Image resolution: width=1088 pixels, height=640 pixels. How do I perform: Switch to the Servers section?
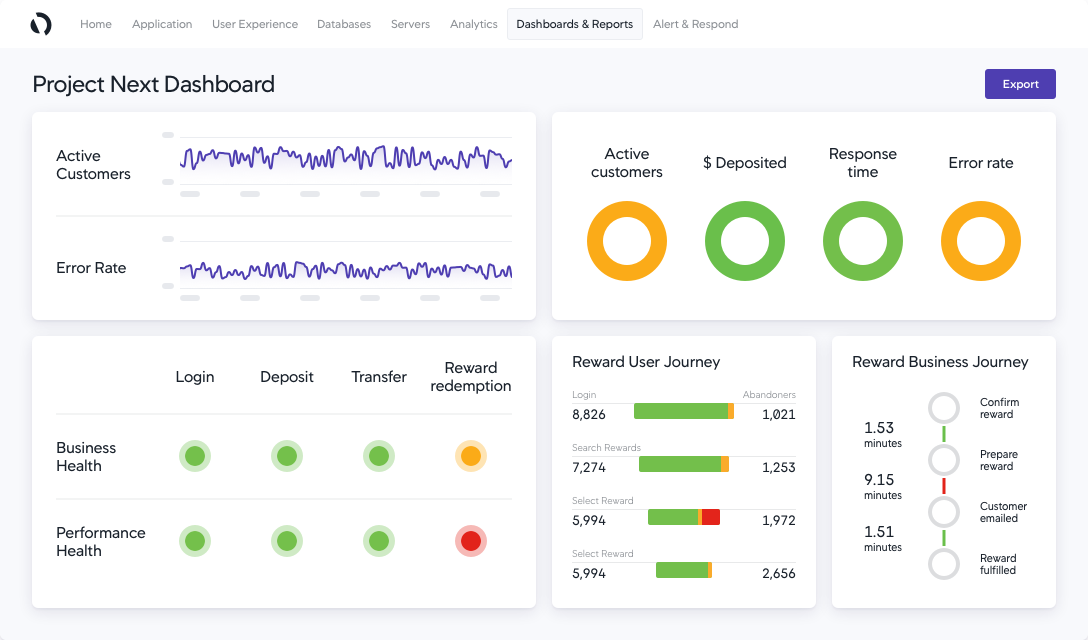click(410, 24)
